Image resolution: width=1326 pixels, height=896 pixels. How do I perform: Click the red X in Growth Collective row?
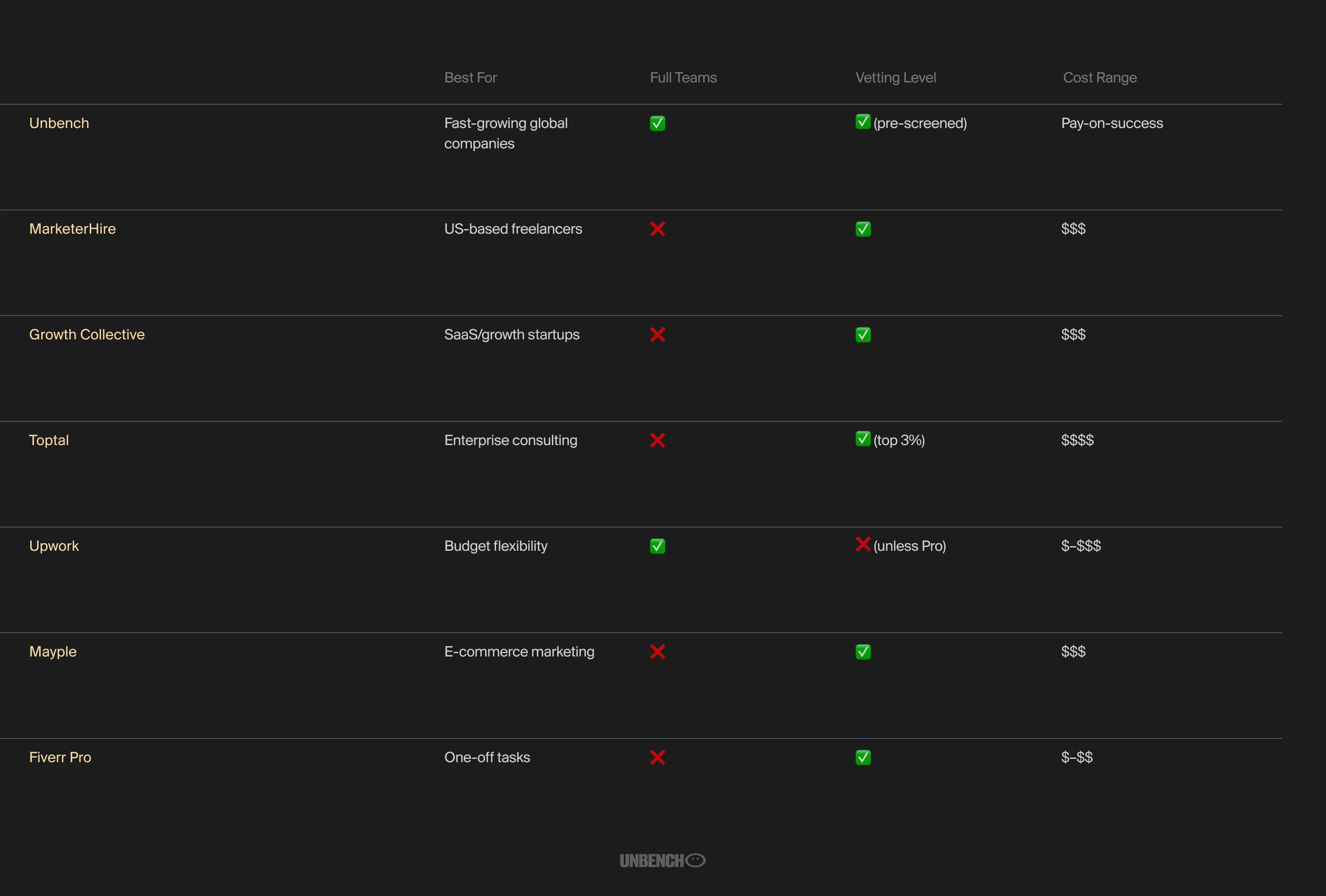pyautogui.click(x=657, y=335)
